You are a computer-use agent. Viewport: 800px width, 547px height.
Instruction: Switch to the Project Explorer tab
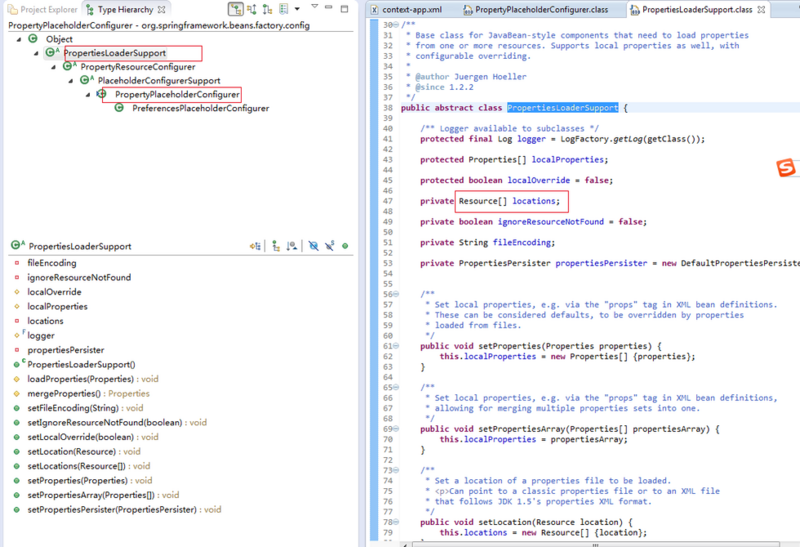42,10
